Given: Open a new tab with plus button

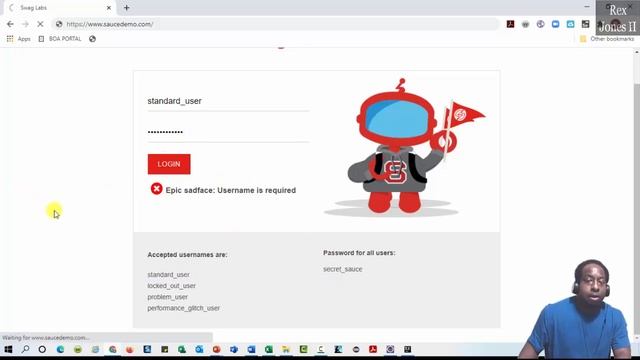Looking at the screenshot, I should tap(127, 8).
